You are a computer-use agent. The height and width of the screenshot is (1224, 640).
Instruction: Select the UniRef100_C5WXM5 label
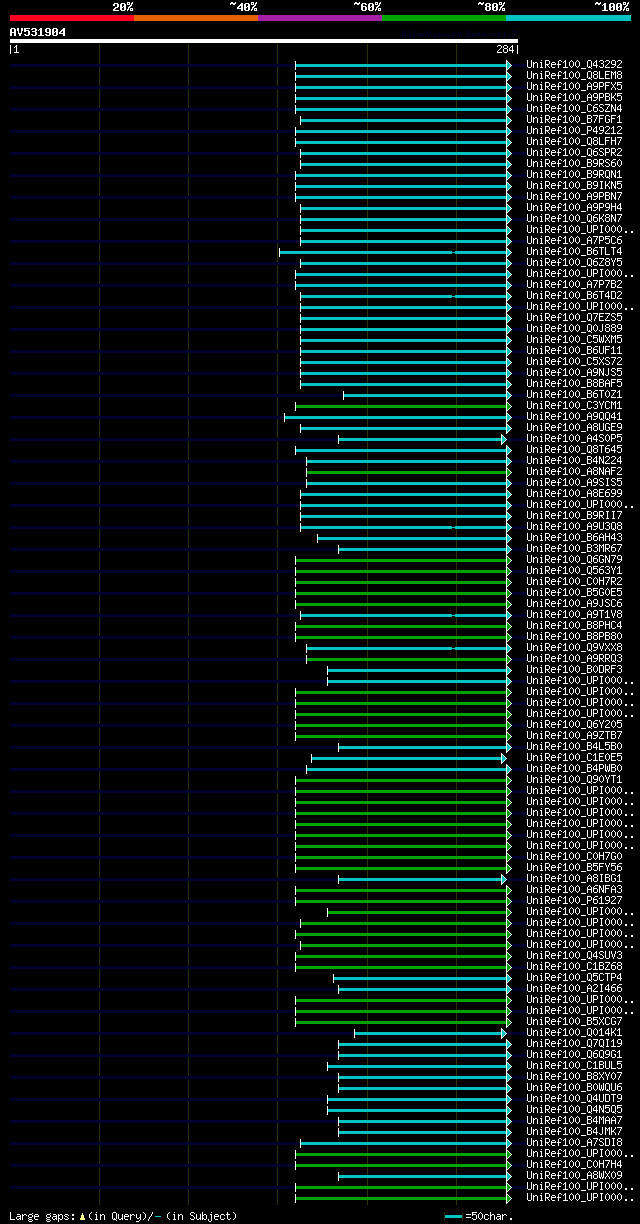click(x=574, y=339)
